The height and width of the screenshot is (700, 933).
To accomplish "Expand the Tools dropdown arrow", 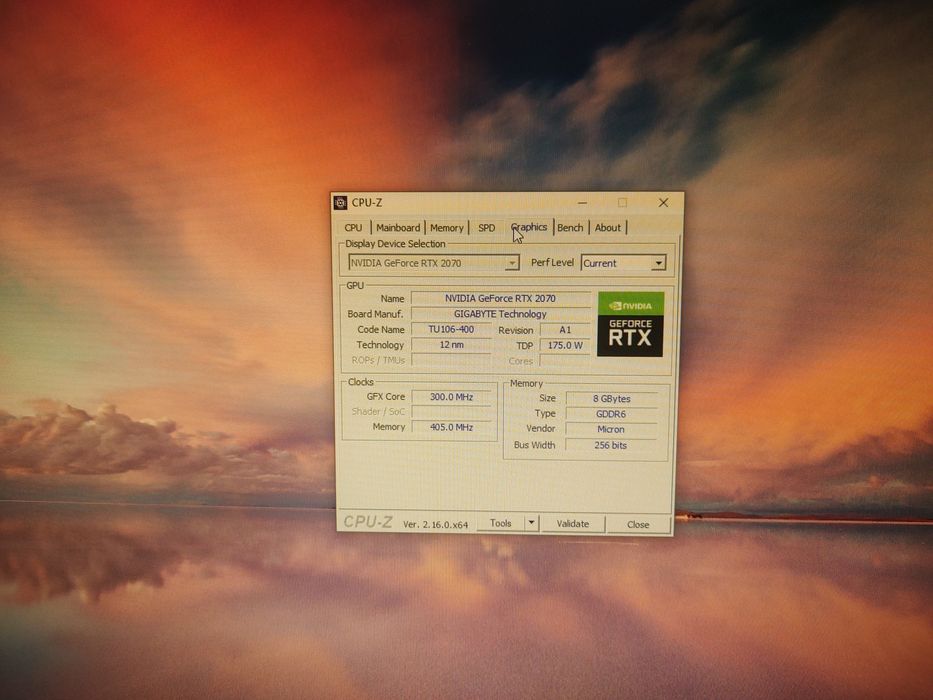I will click(x=531, y=523).
